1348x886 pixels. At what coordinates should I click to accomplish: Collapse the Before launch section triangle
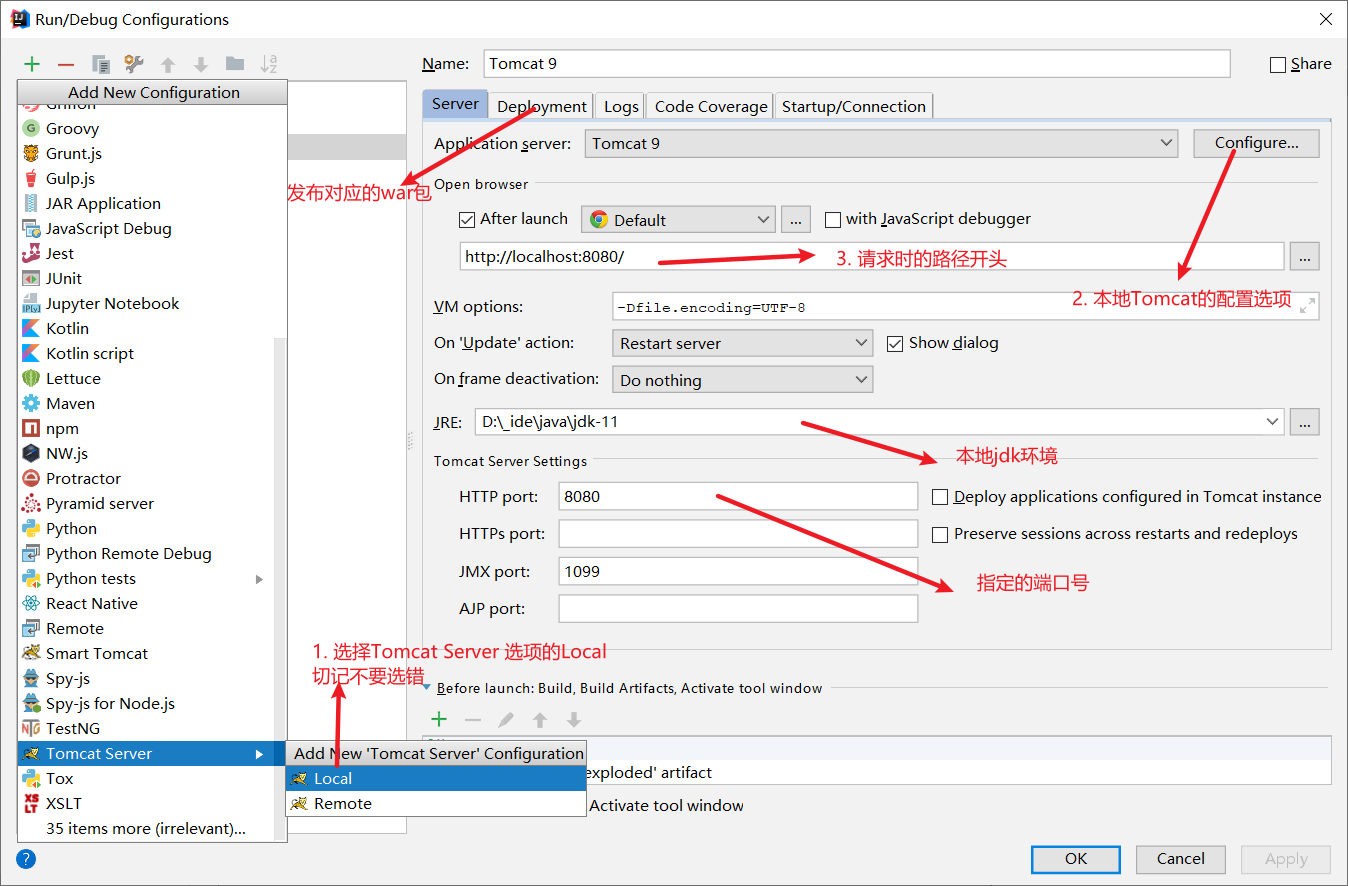pos(427,688)
